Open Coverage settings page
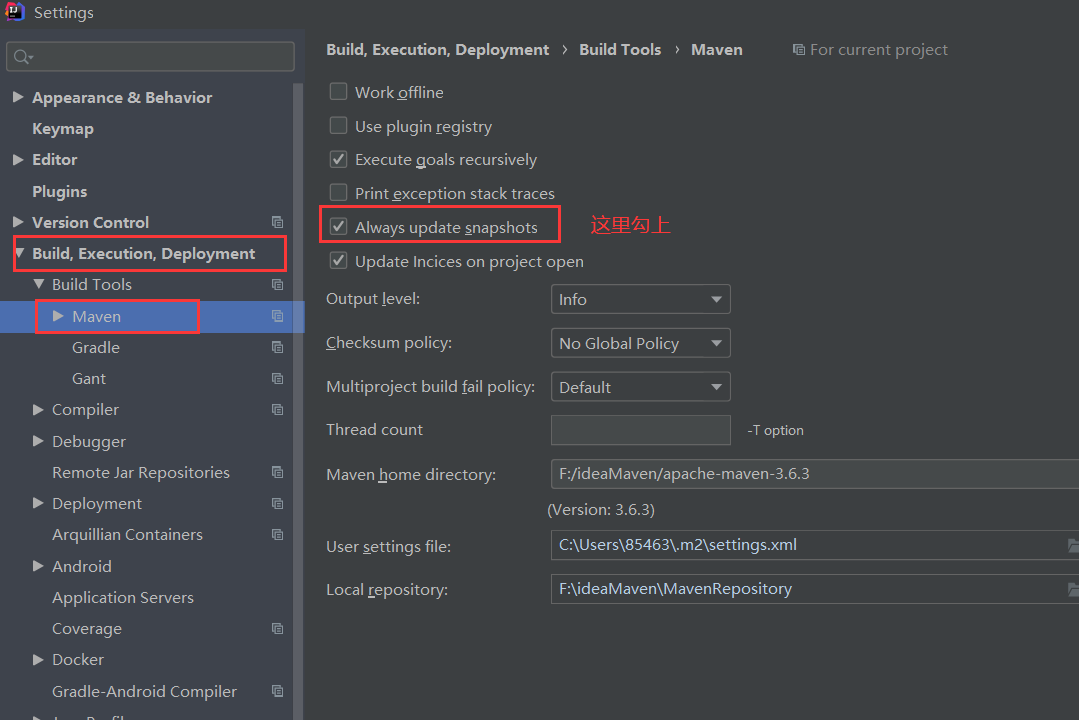Screen dimensions: 1079x720 pyautogui.click(x=87, y=629)
